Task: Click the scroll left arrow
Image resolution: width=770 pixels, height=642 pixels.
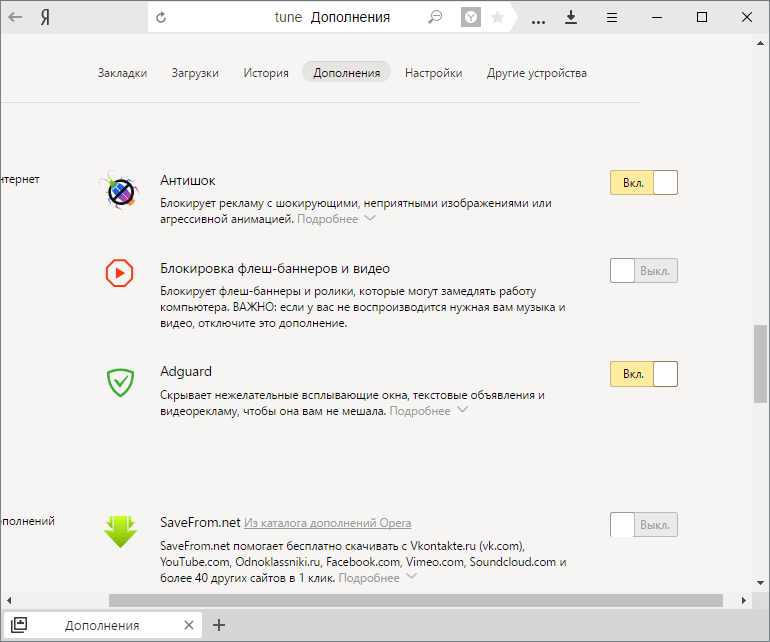Action: 8,600
